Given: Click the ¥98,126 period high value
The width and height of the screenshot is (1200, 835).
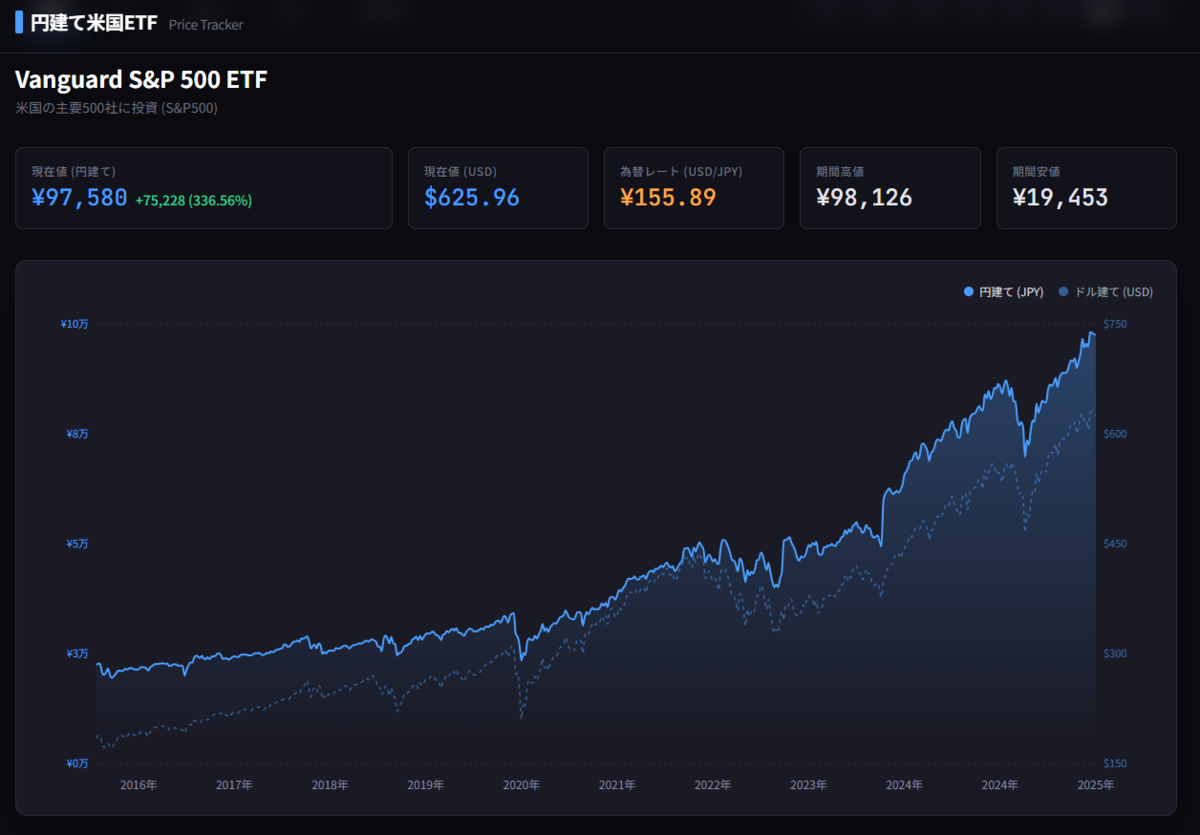Looking at the screenshot, I should coord(864,198).
